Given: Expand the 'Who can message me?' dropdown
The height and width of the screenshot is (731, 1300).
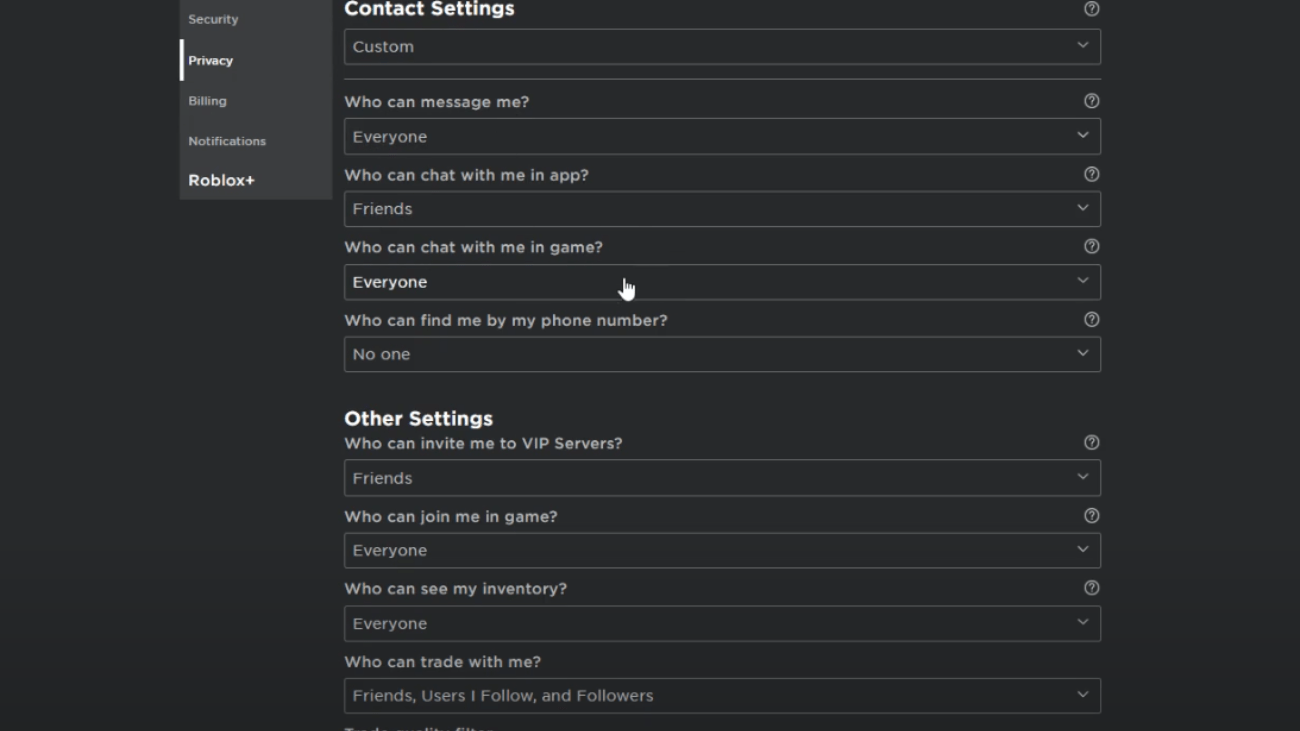Looking at the screenshot, I should coord(722,136).
